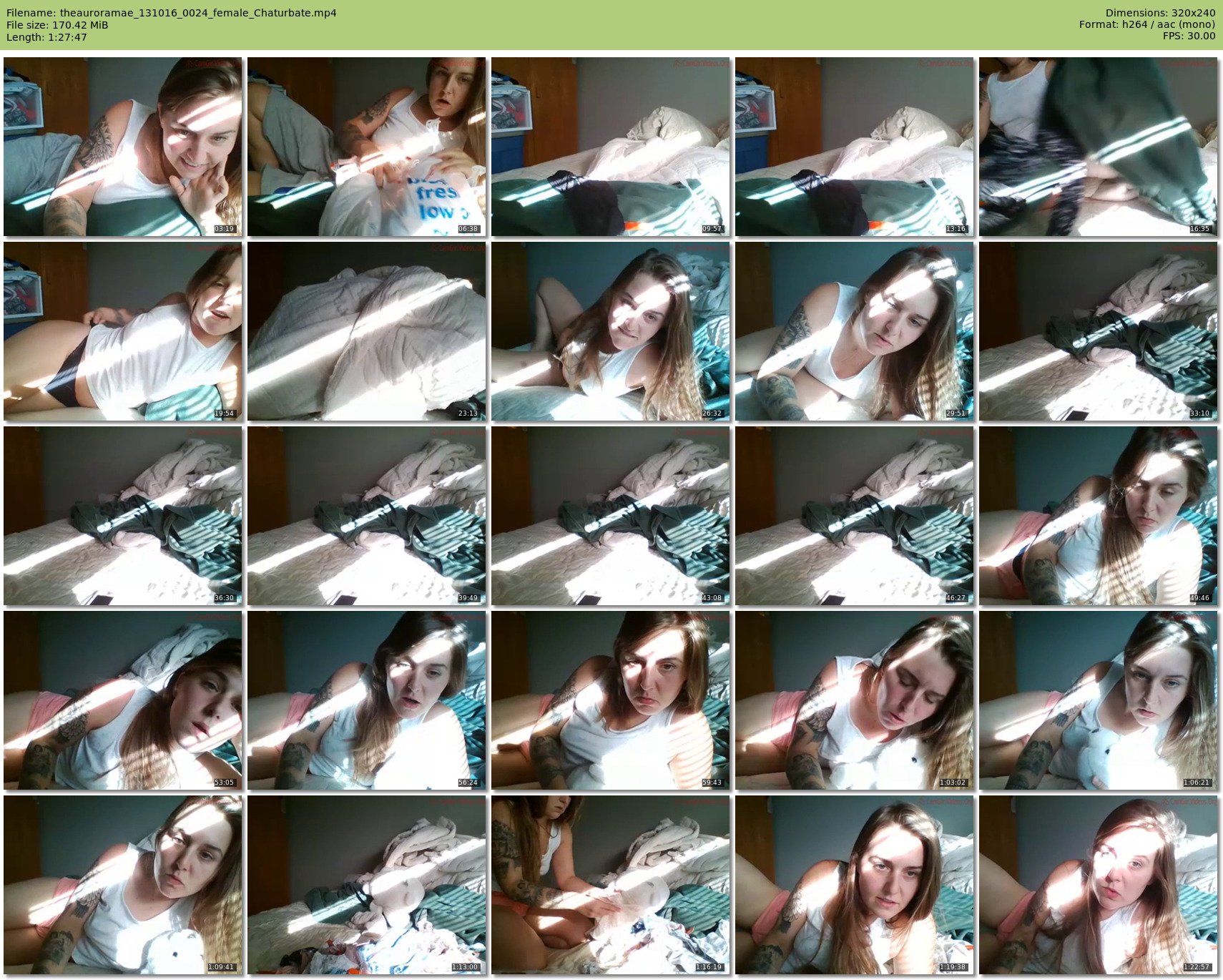Click the 03:19 timestamp label
The width and height of the screenshot is (1223, 980).
[224, 229]
